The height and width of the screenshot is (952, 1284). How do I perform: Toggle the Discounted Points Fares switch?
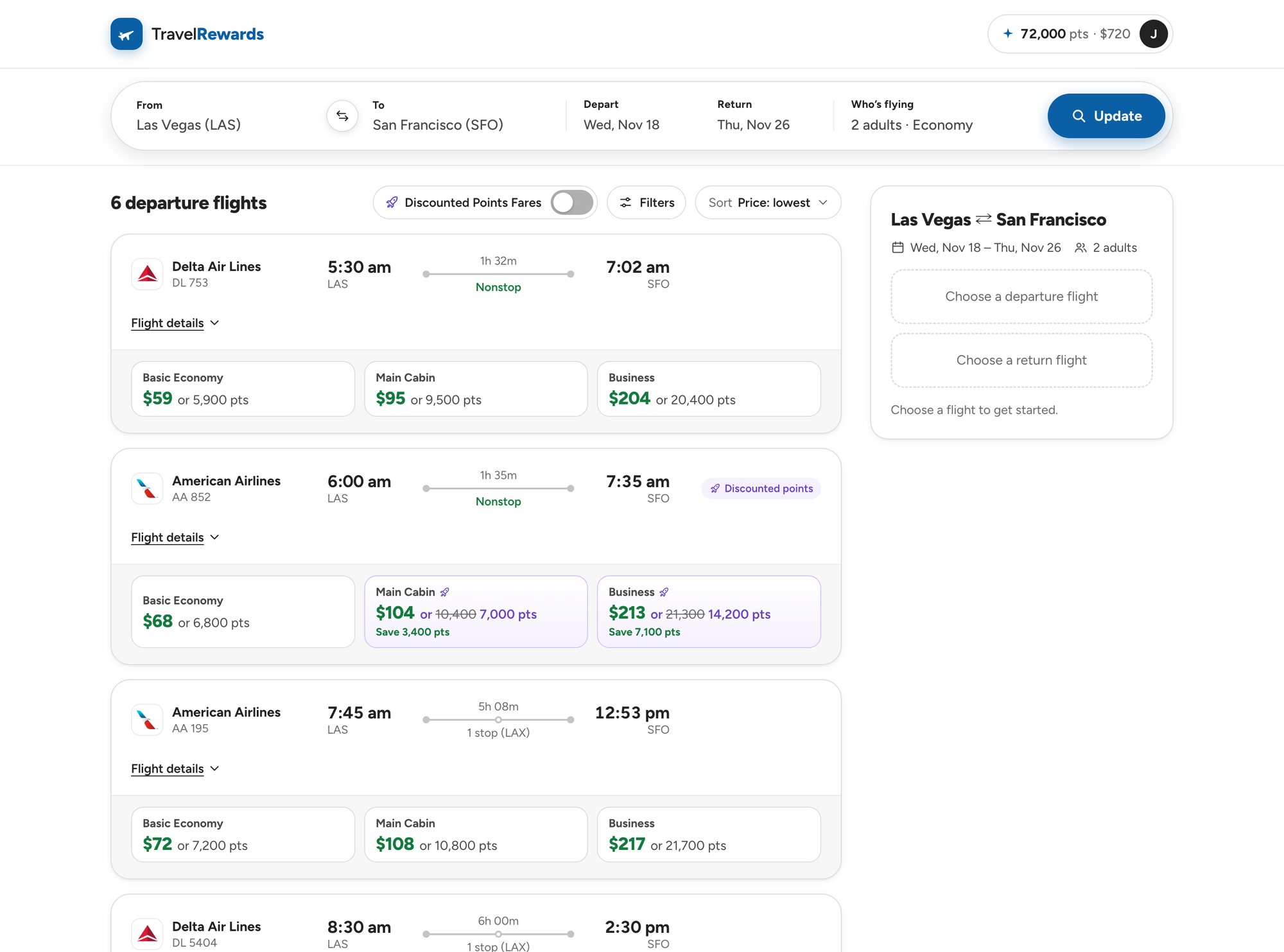coord(572,203)
